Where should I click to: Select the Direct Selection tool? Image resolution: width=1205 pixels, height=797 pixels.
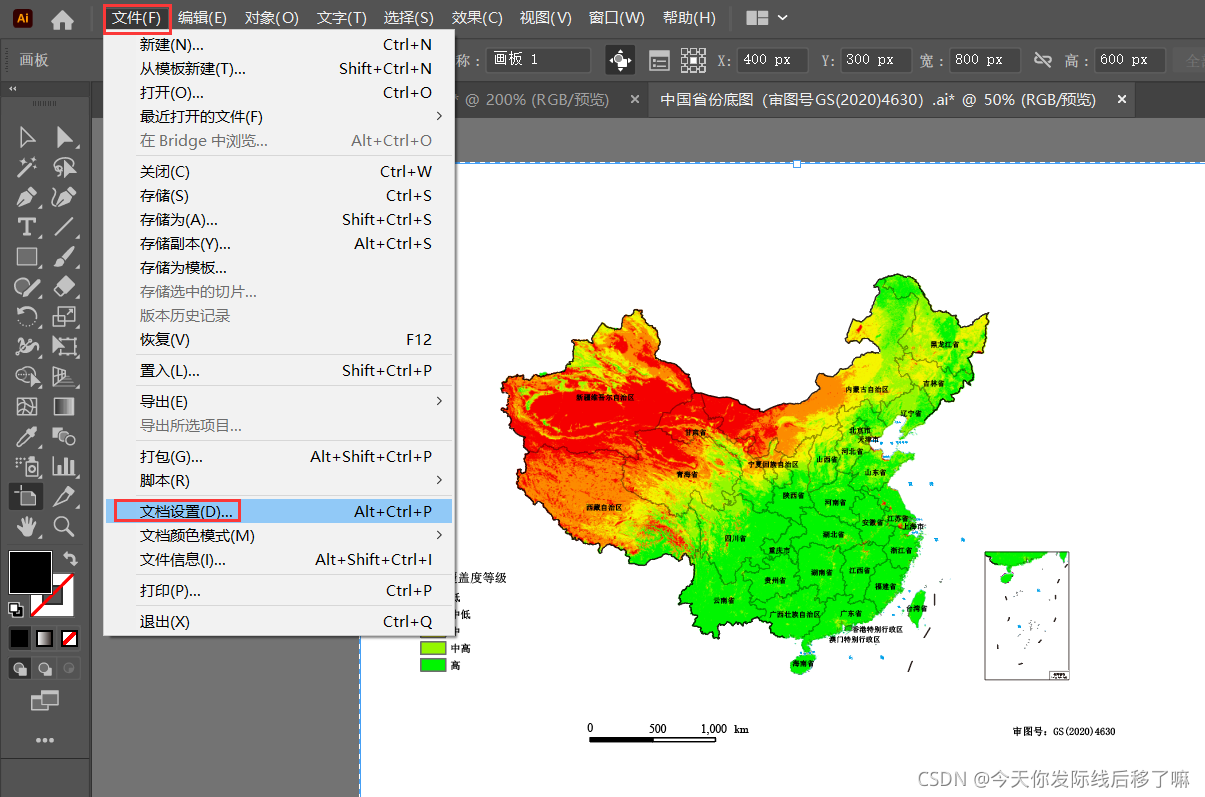coord(65,137)
